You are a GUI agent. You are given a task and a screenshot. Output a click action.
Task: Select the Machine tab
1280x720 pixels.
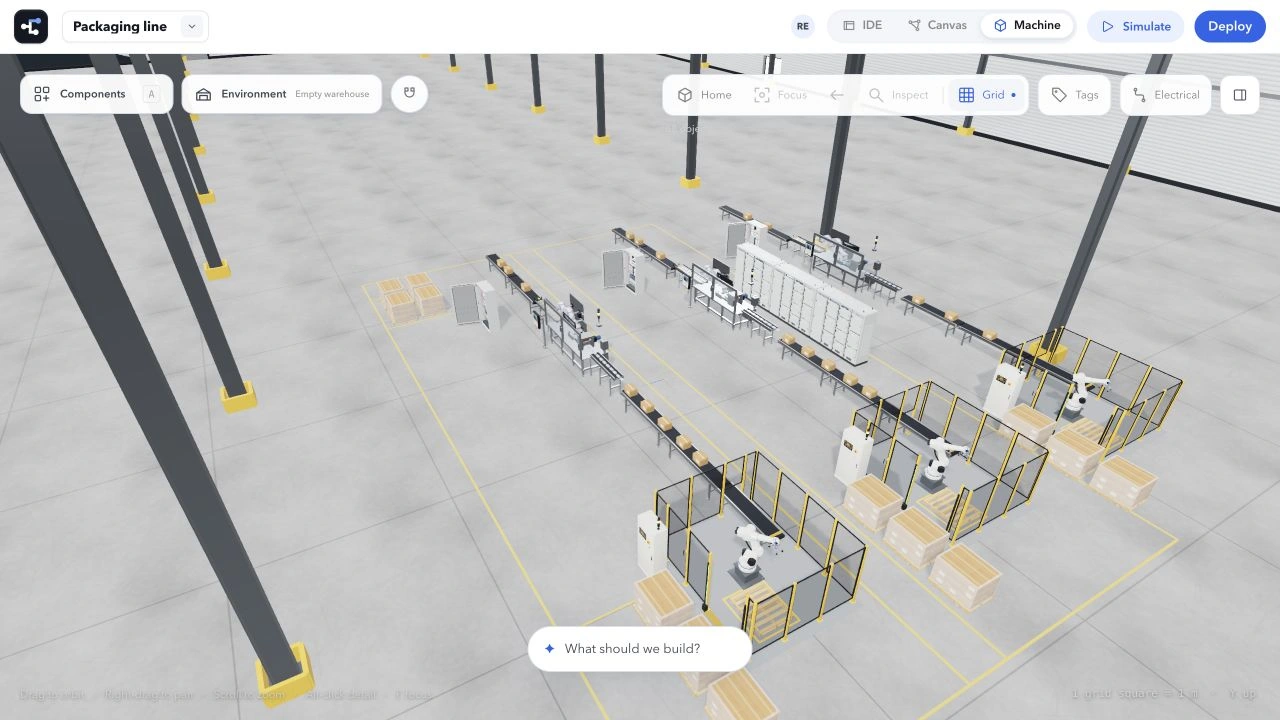pos(1027,26)
